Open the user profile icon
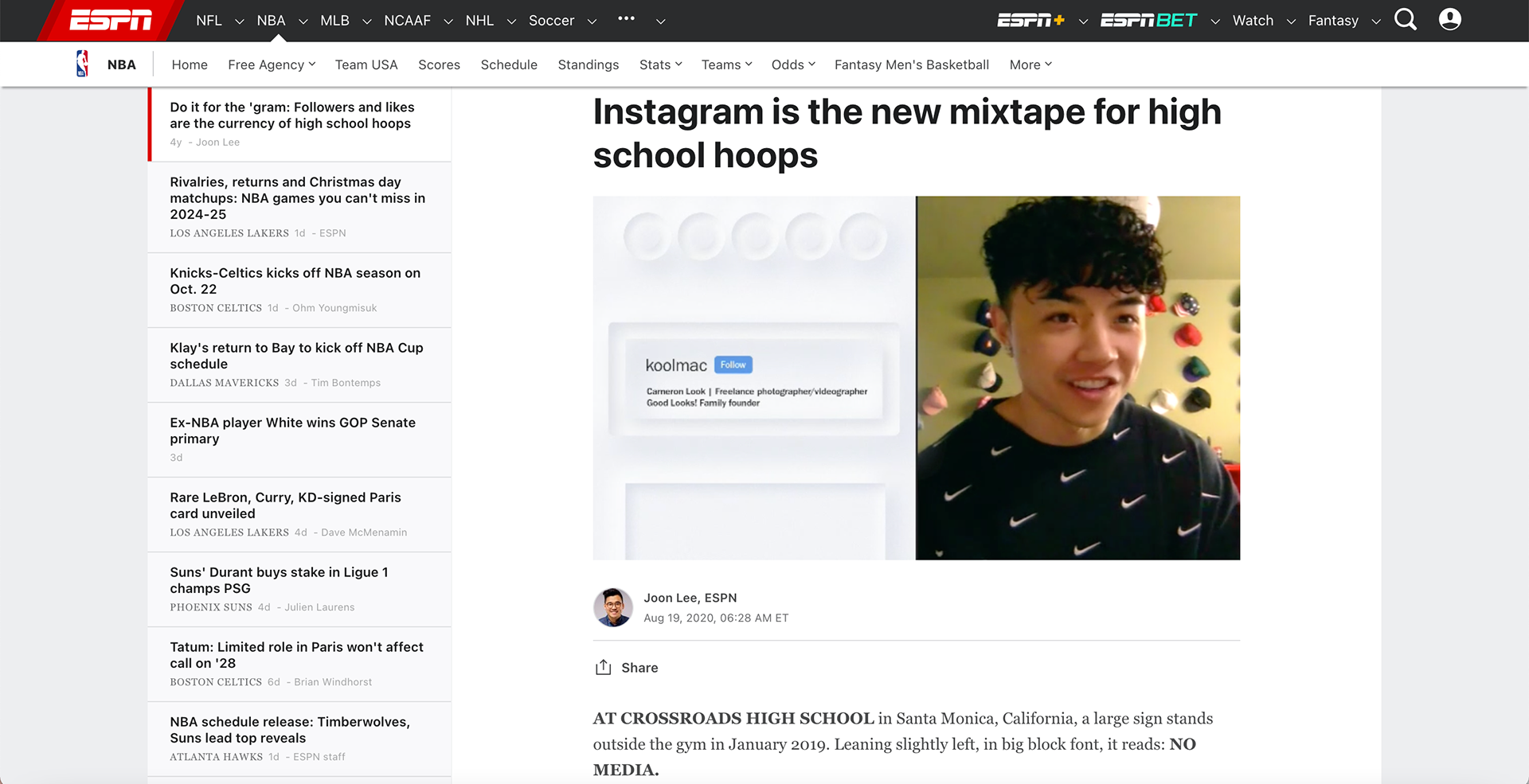 (1450, 20)
